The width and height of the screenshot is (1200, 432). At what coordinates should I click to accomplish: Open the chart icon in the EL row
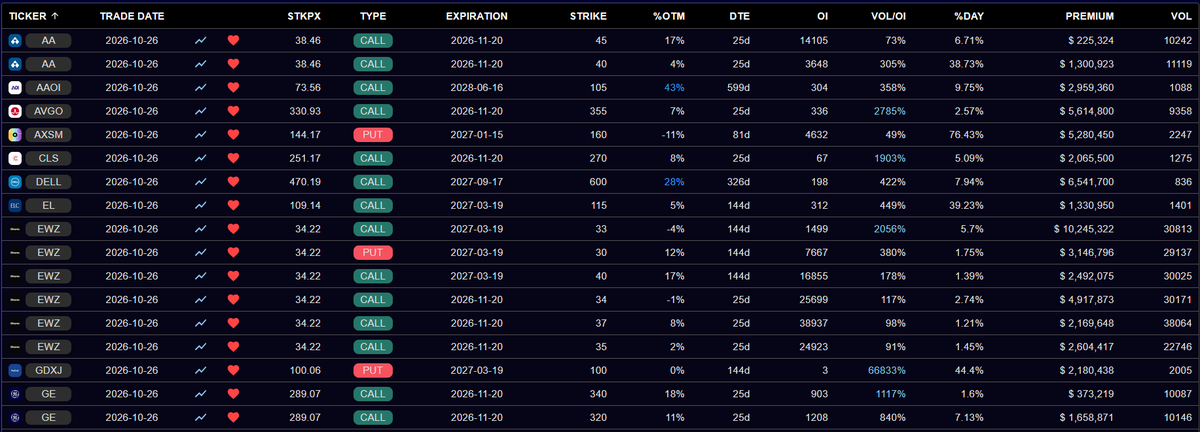tap(203, 205)
